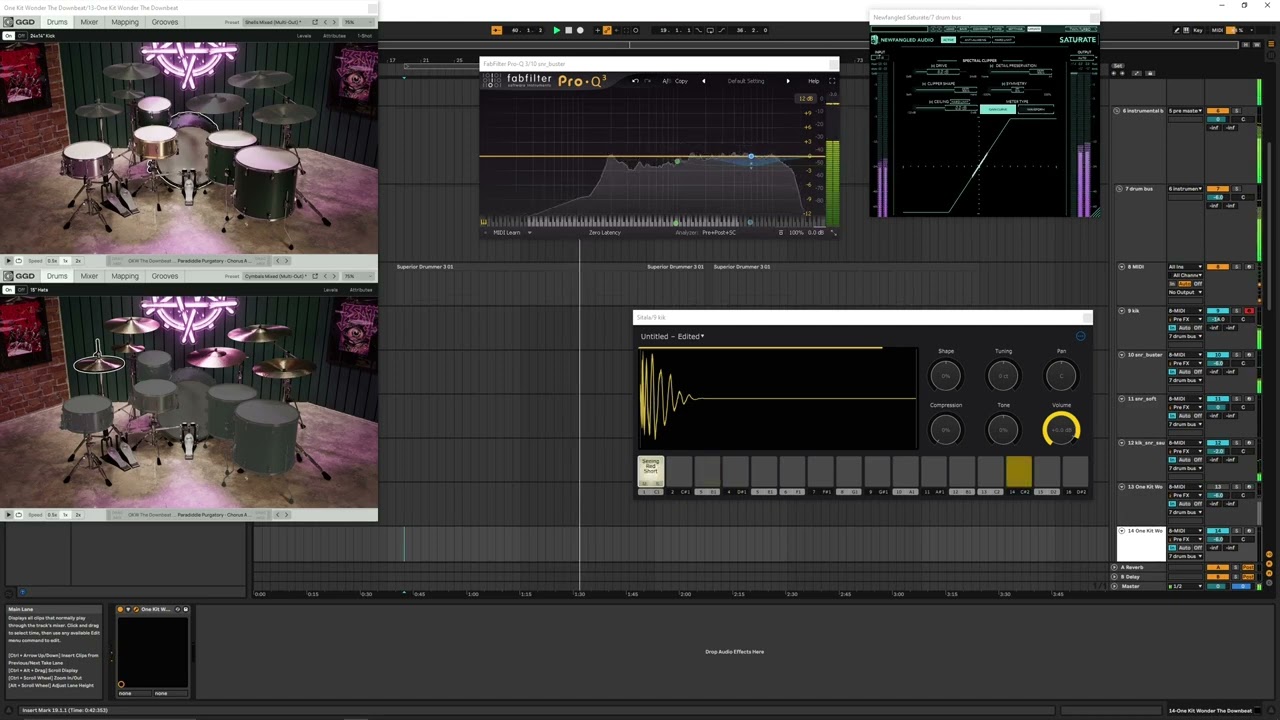Click the Waveform meter type button in Saturate
1280x720 pixels.
point(1035,109)
